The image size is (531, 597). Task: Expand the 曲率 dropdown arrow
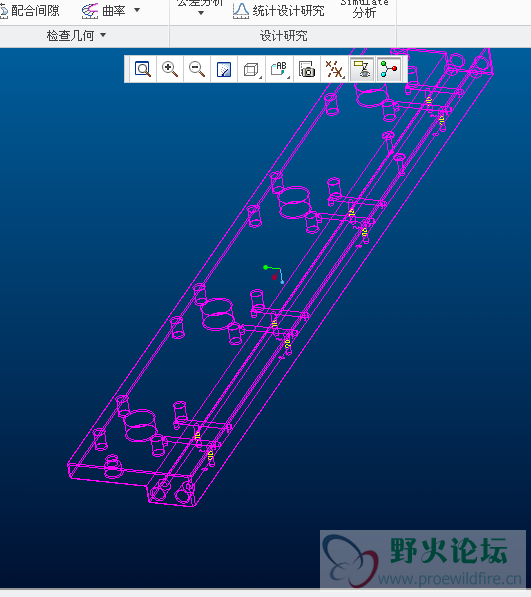click(x=137, y=10)
